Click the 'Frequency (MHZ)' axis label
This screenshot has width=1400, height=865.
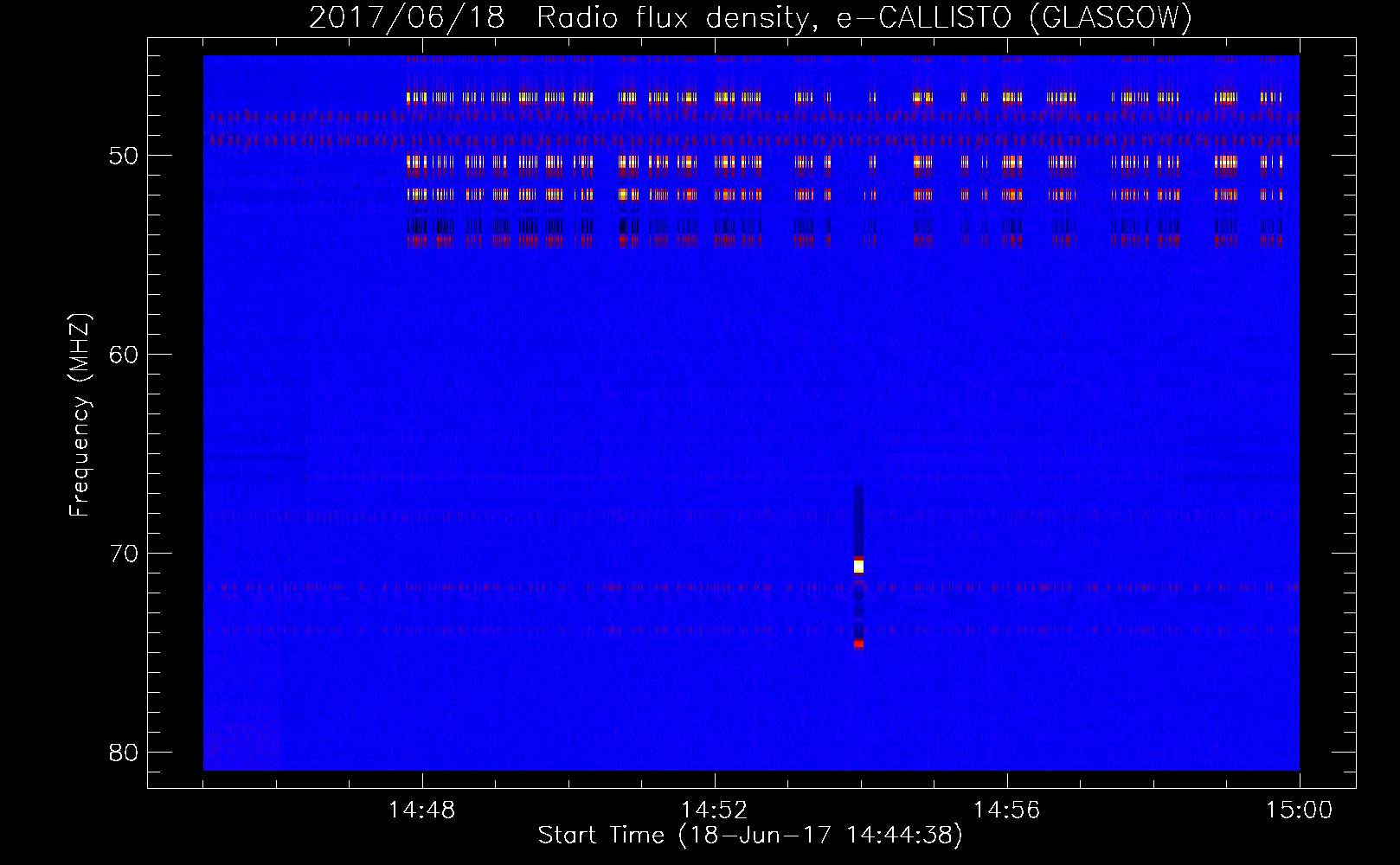click(x=80, y=415)
